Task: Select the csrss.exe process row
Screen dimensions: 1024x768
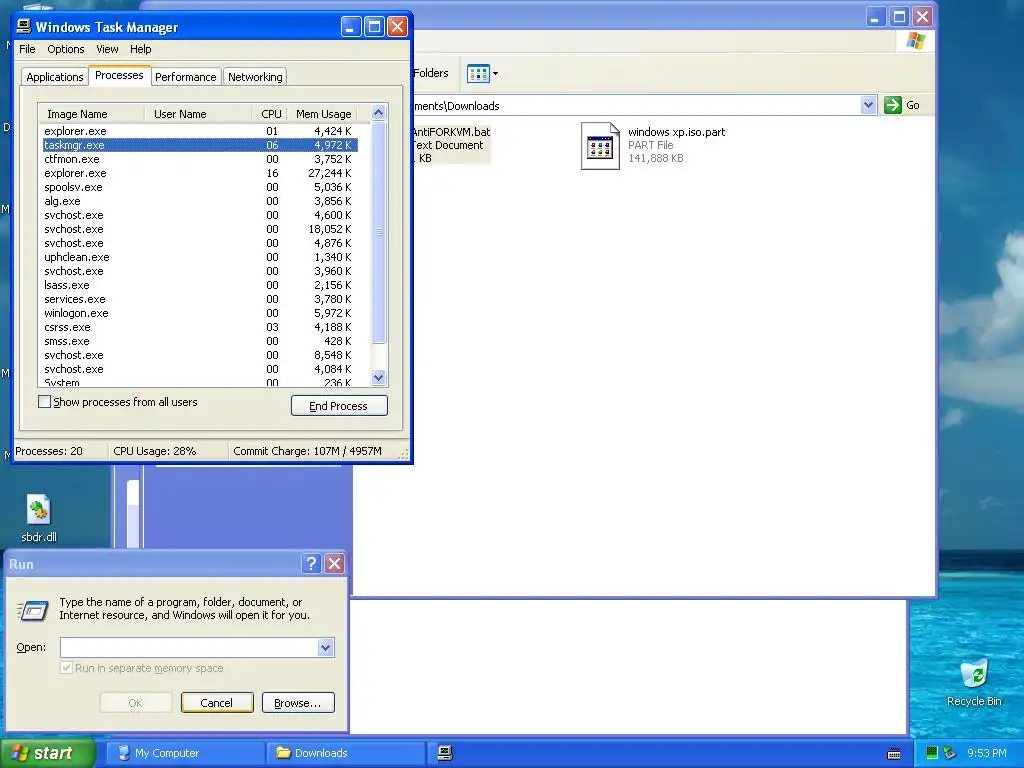Action: [200, 327]
